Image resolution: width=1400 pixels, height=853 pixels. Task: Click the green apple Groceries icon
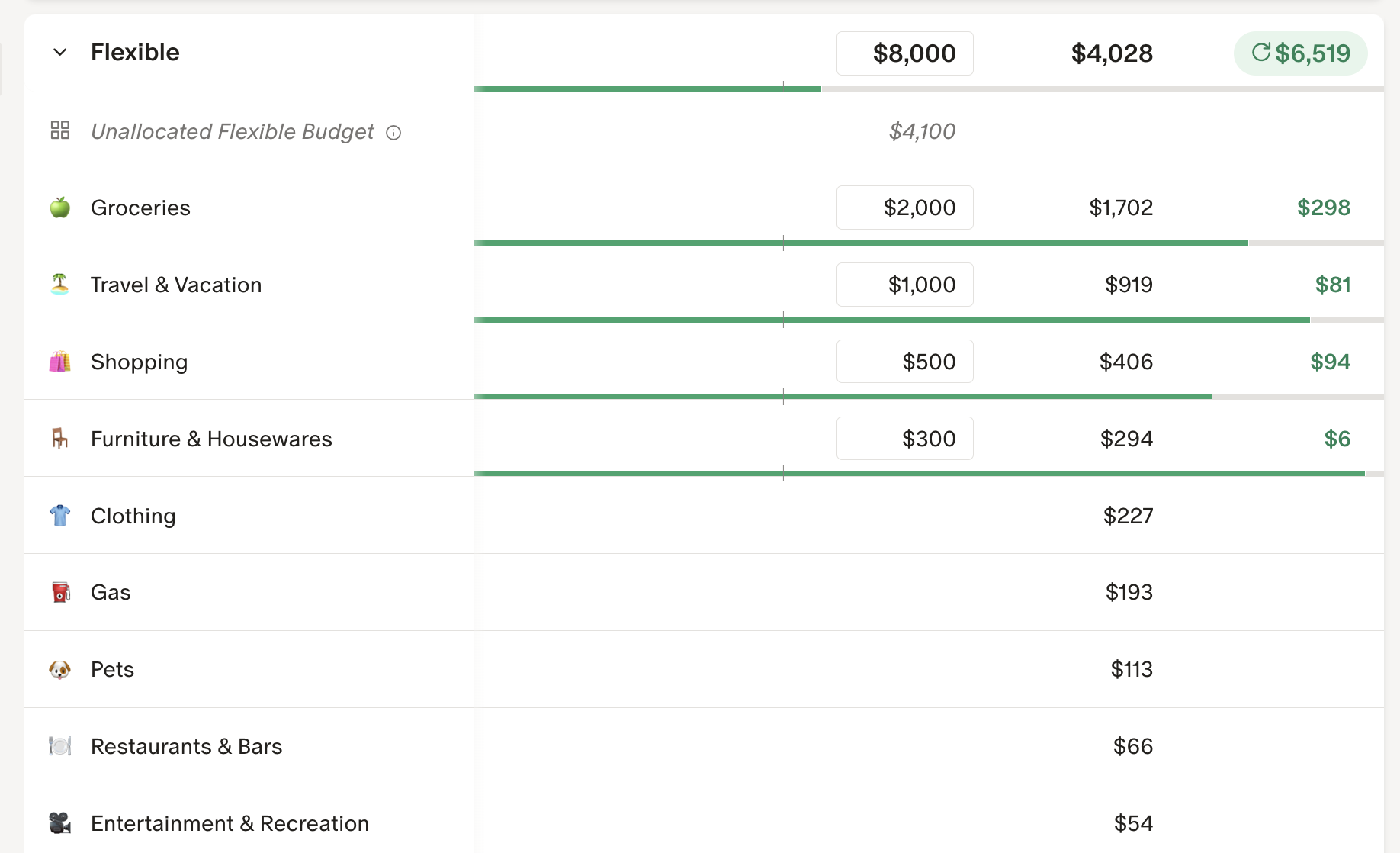60,208
